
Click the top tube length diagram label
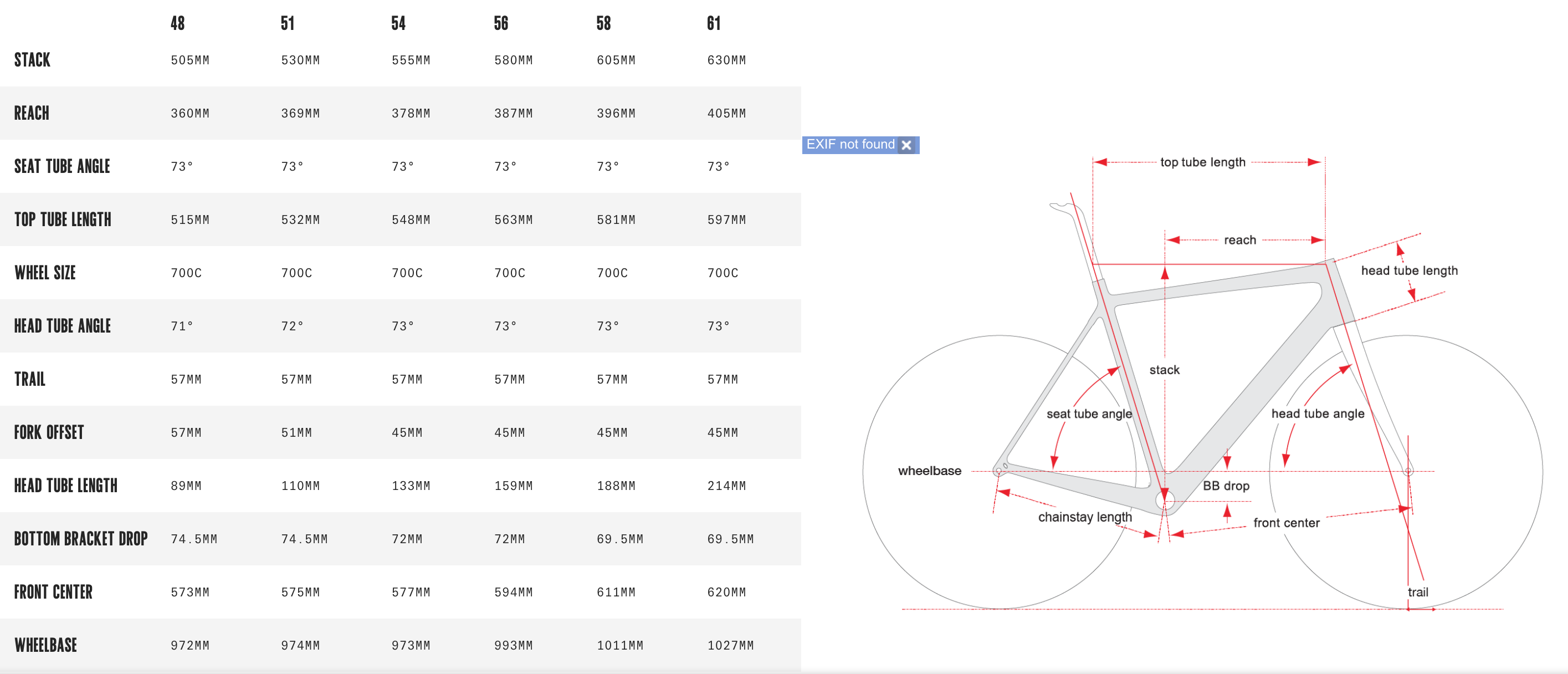click(1202, 162)
